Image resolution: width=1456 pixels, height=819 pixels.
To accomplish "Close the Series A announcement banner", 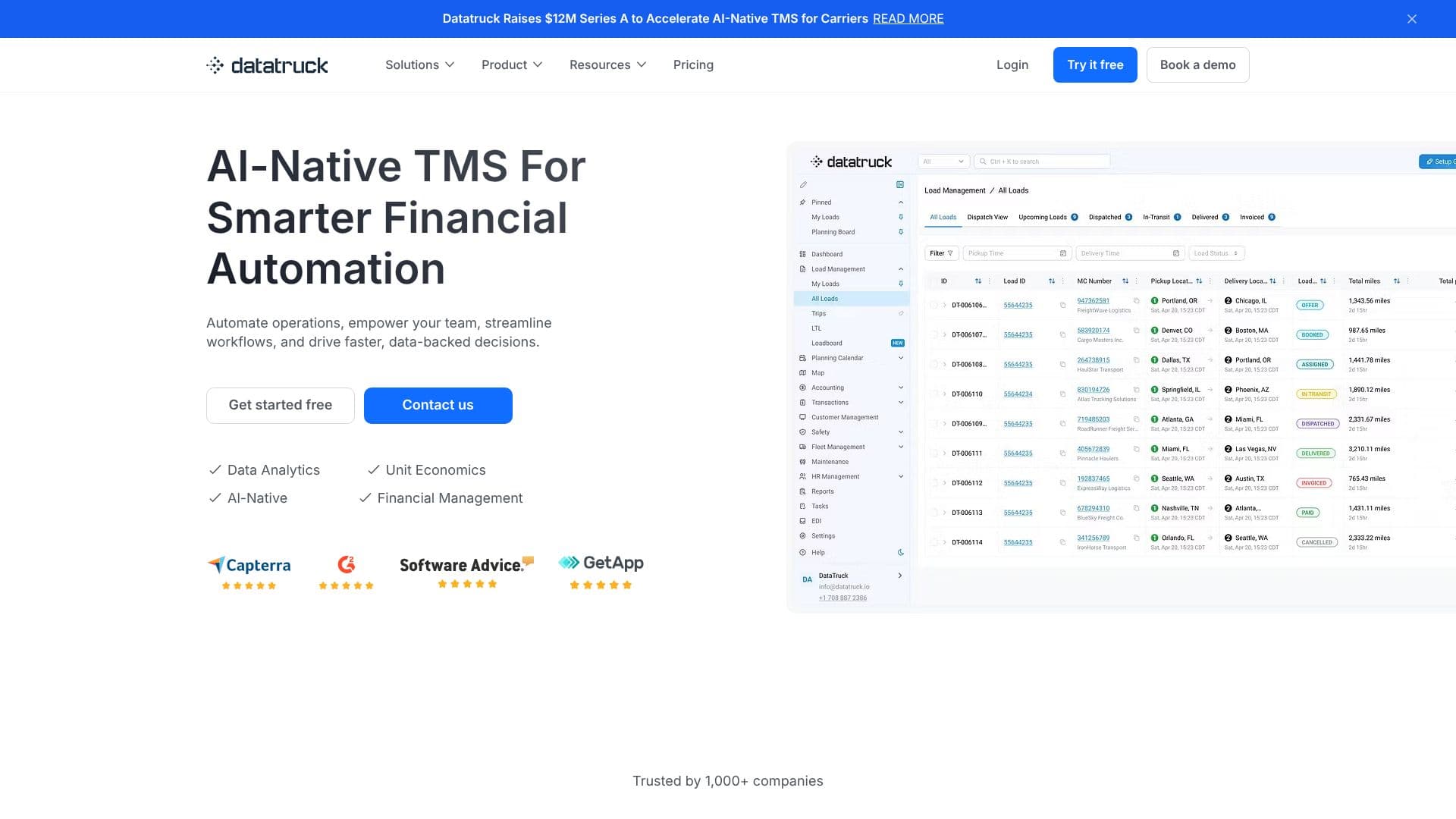I will [1411, 19].
